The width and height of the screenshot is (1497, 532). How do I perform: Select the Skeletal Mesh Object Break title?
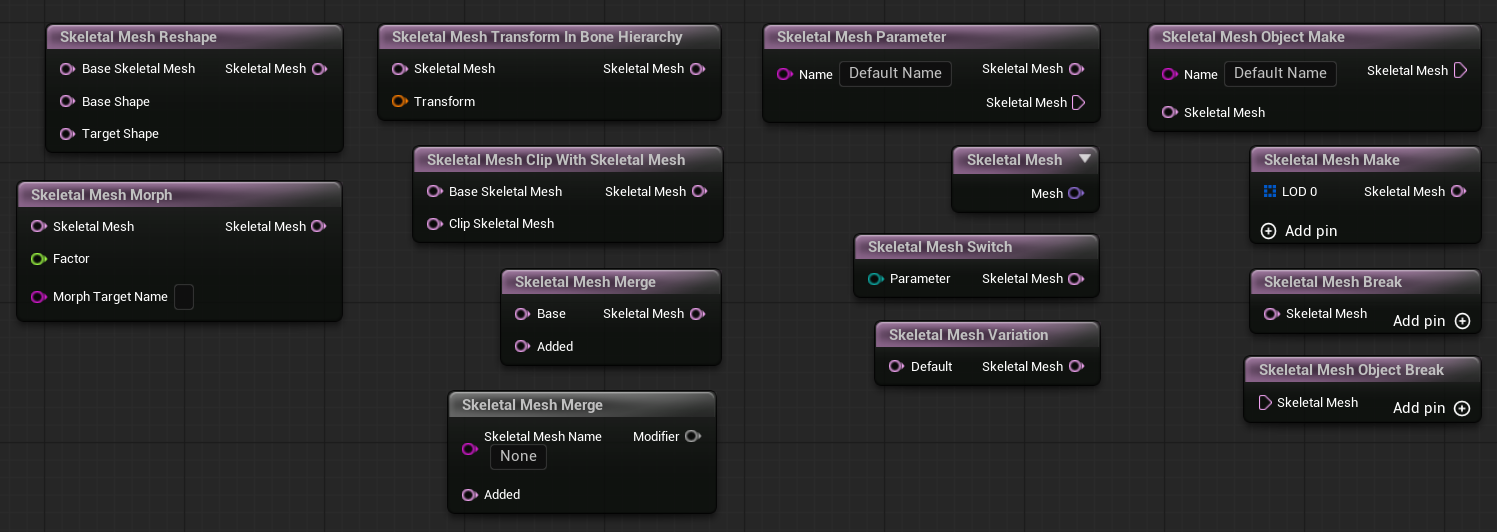(1351, 370)
